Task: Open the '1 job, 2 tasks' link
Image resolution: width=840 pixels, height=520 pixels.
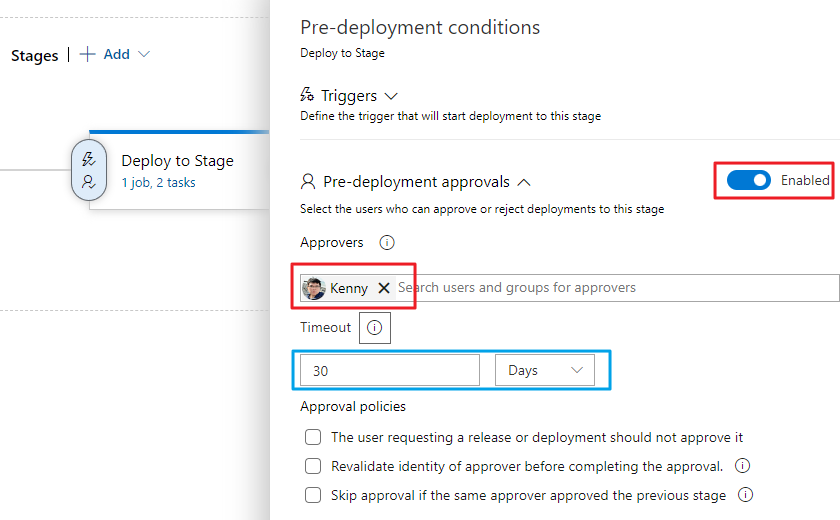Action: pos(158,183)
